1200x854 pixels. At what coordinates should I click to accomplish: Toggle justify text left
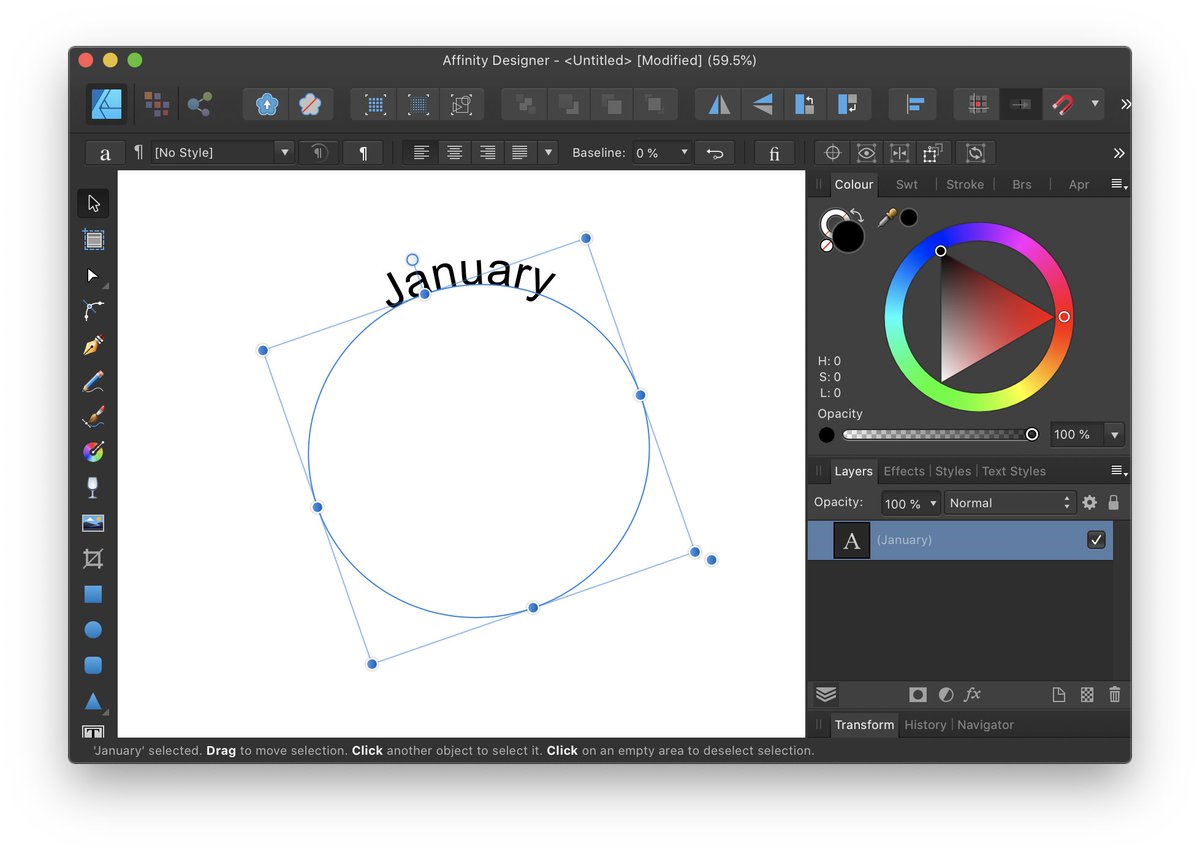[520, 153]
